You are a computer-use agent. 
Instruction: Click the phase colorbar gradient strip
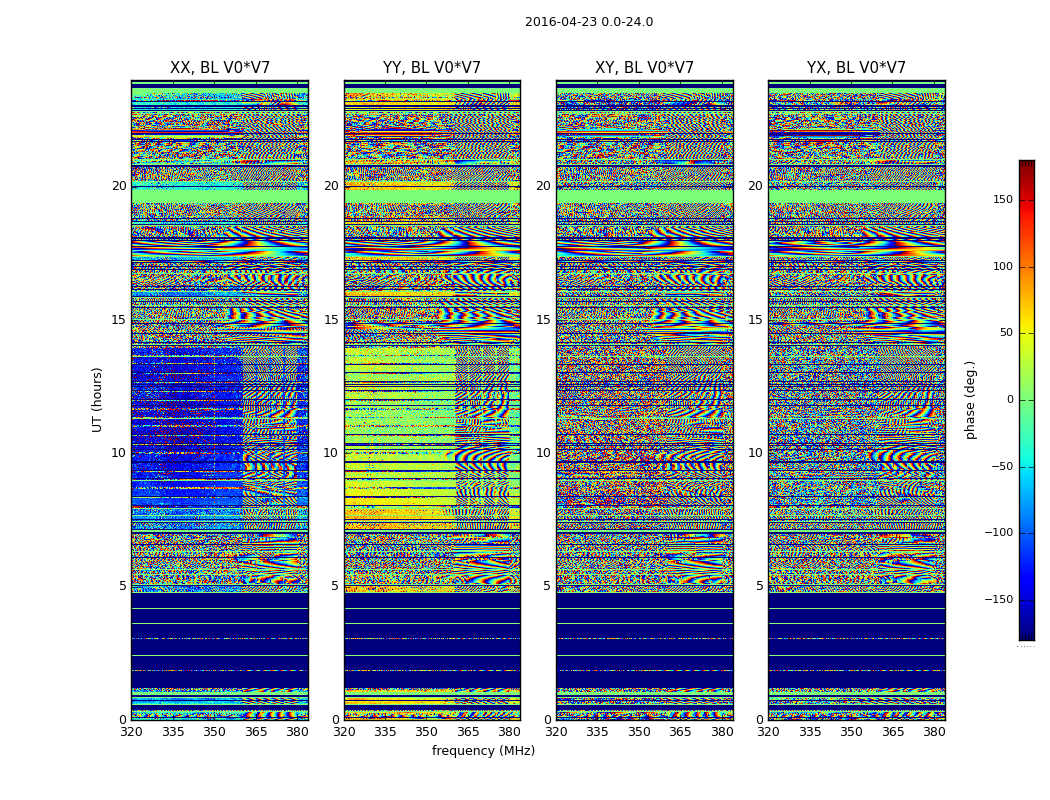[1027, 400]
